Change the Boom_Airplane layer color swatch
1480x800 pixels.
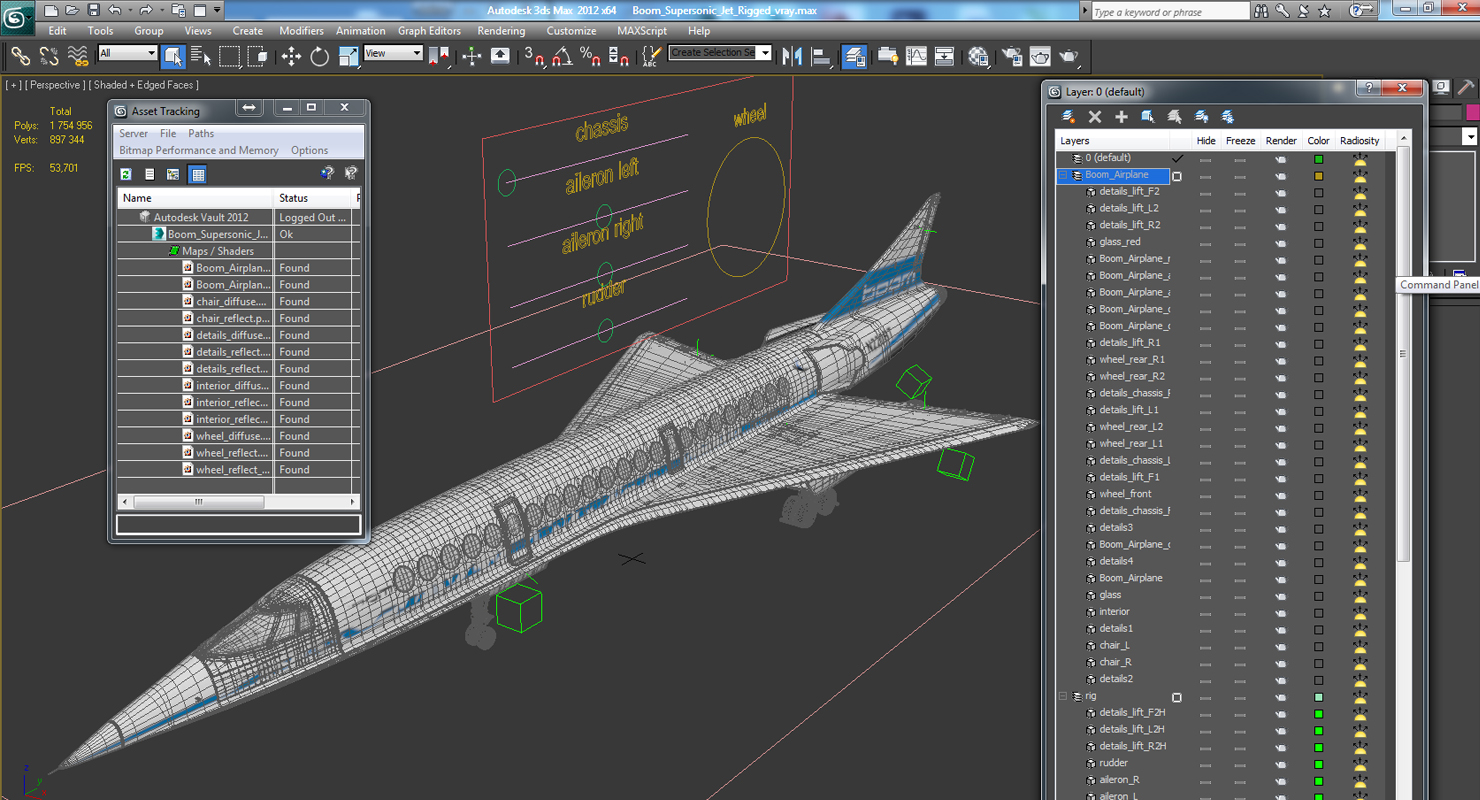[x=1318, y=176]
